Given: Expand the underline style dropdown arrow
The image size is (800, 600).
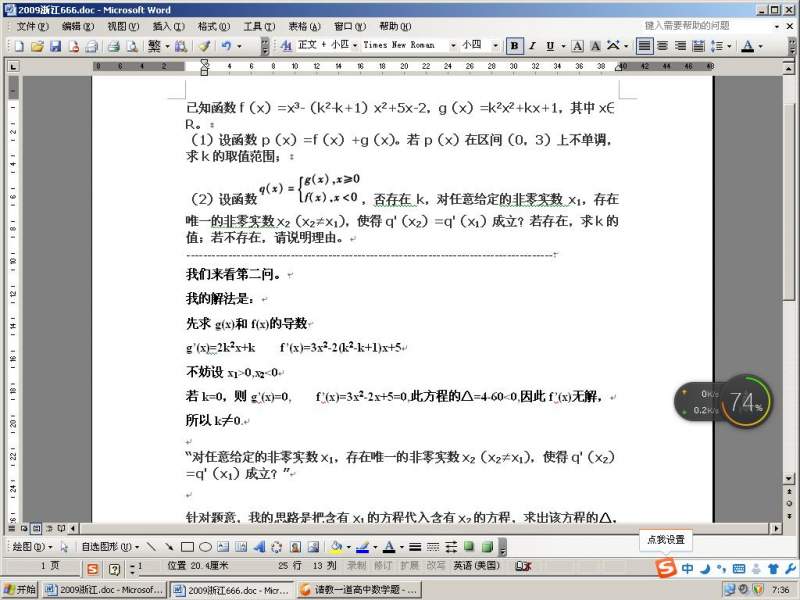Looking at the screenshot, I should pyautogui.click(x=563, y=46).
